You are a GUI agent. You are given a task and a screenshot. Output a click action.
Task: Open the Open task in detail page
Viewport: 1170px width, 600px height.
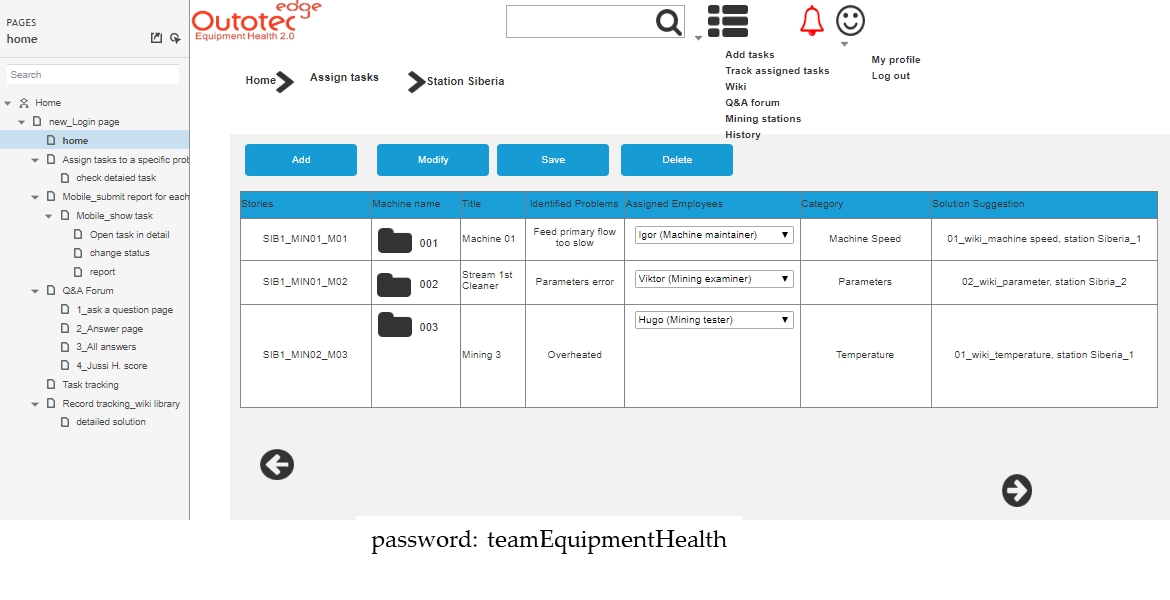pyautogui.click(x=129, y=235)
